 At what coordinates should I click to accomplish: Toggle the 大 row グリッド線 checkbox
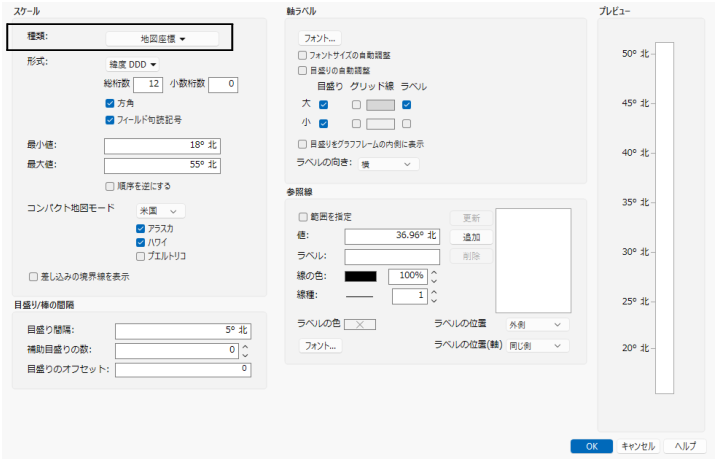(x=356, y=105)
